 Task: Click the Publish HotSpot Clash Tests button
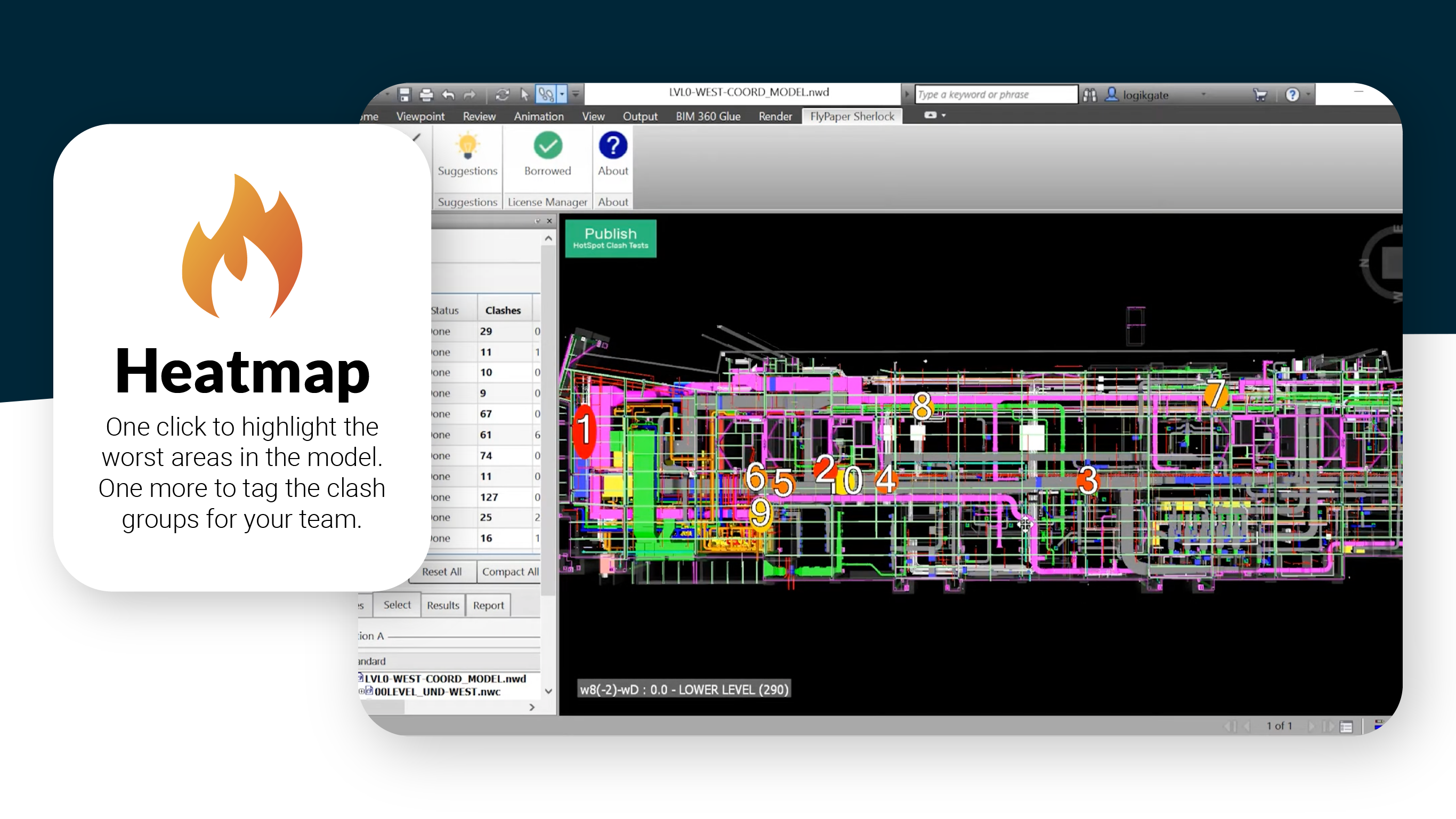pos(610,238)
